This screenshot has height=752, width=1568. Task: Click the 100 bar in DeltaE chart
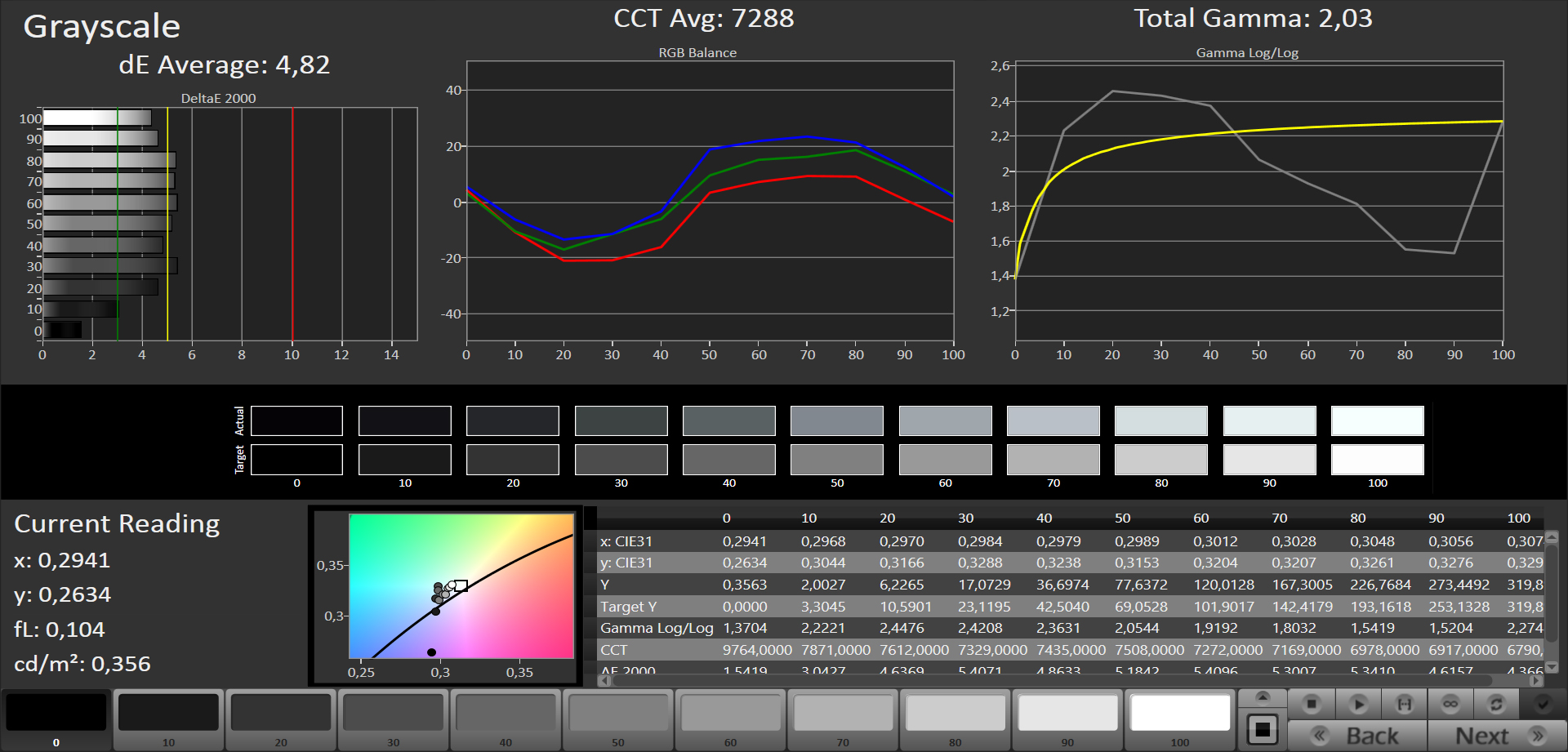(x=96, y=118)
